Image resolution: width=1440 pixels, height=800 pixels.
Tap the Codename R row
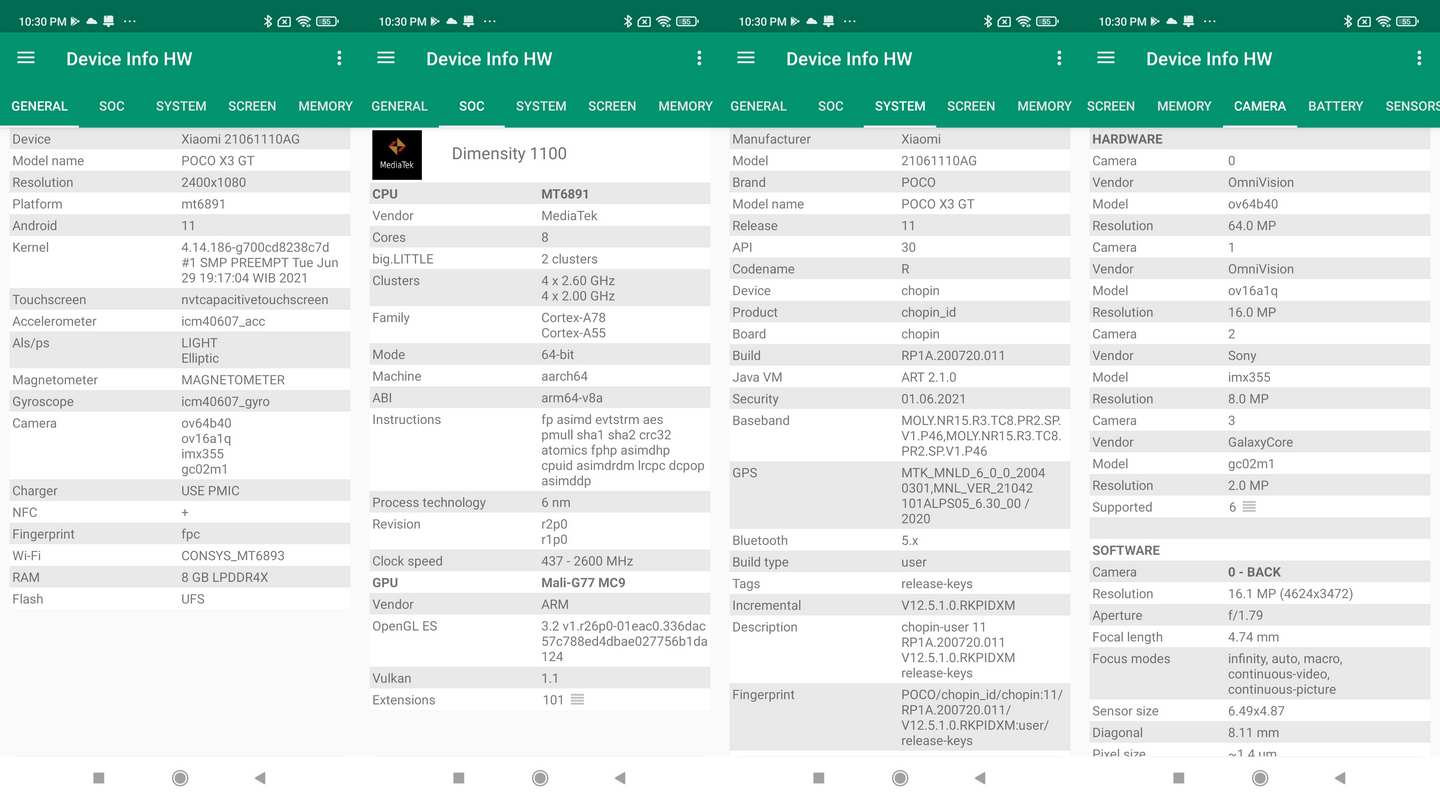click(x=900, y=269)
